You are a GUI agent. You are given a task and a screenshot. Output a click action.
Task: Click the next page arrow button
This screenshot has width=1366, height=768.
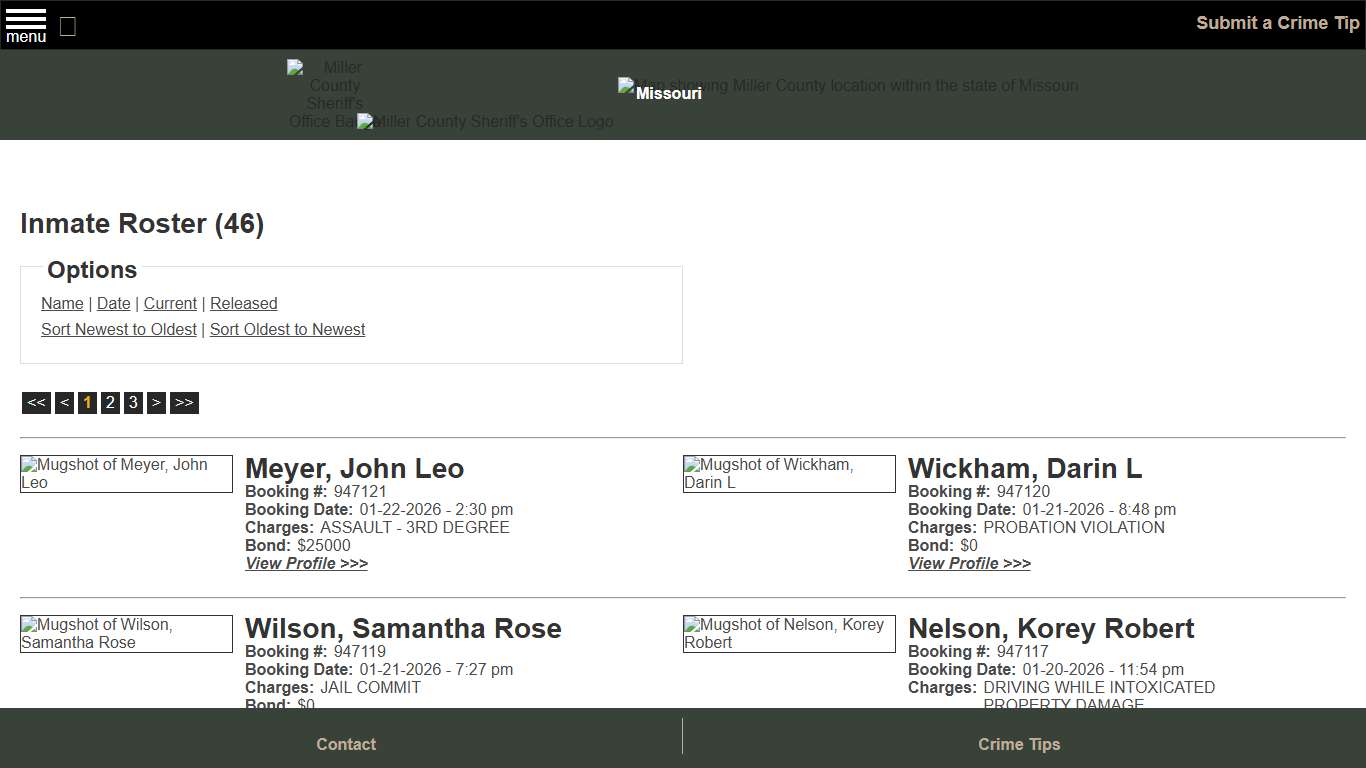click(x=156, y=402)
